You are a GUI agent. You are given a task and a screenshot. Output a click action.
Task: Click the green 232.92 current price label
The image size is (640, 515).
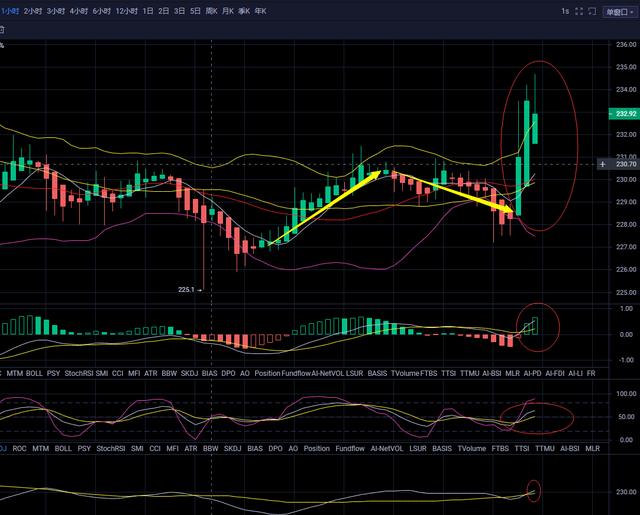pyautogui.click(x=623, y=115)
